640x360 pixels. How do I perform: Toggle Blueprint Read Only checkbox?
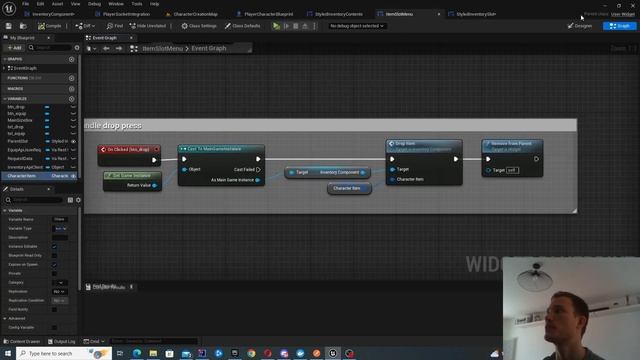coord(54,256)
